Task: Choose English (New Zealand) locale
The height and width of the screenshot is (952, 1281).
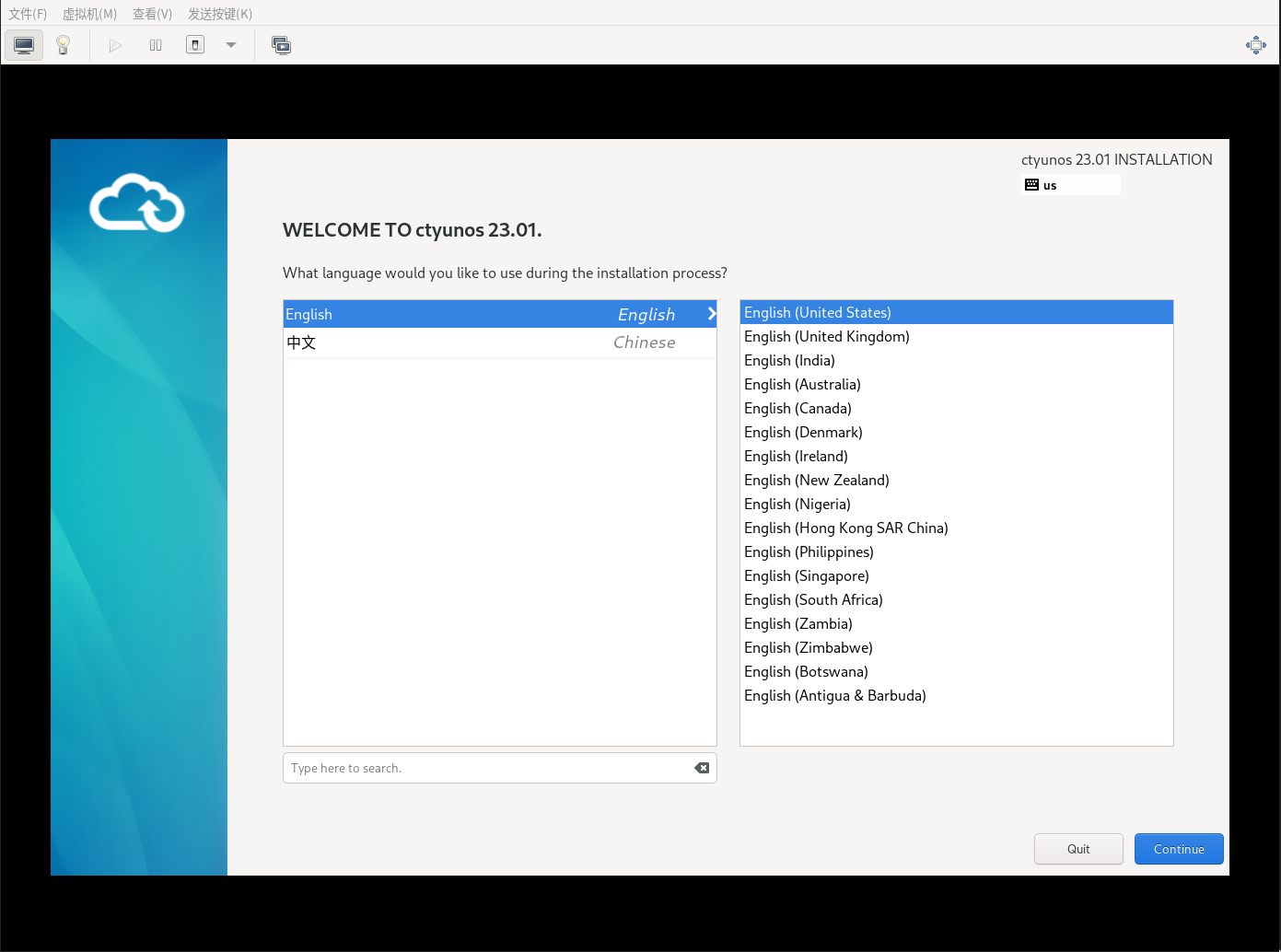Action: coord(957,481)
